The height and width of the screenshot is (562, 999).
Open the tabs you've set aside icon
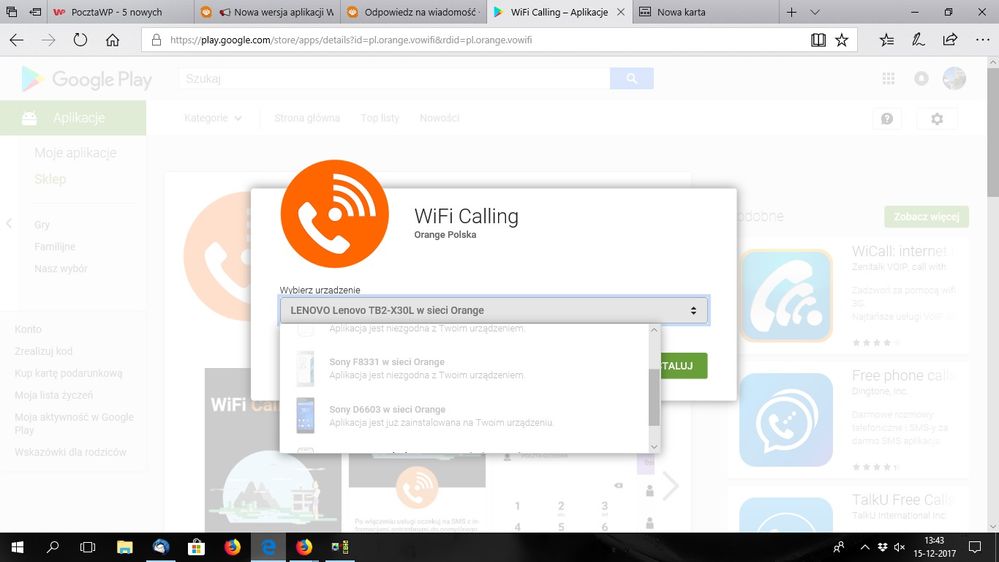click(x=11, y=12)
